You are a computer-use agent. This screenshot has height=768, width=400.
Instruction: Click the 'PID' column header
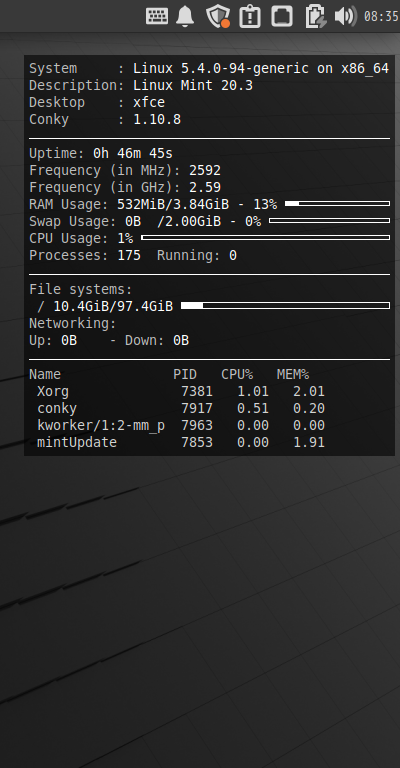[185, 375]
